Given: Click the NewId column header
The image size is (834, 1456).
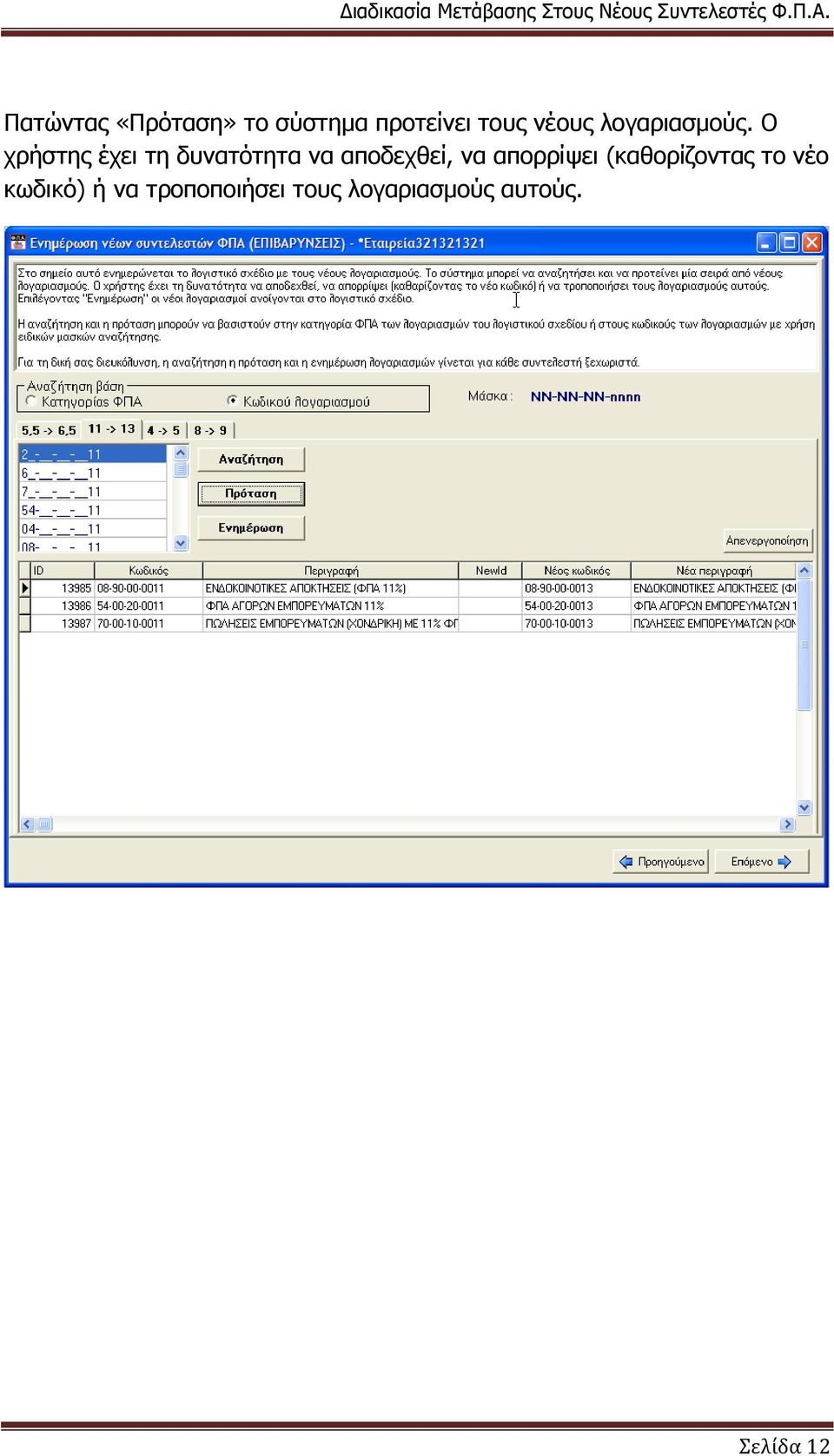Looking at the screenshot, I should (x=491, y=571).
